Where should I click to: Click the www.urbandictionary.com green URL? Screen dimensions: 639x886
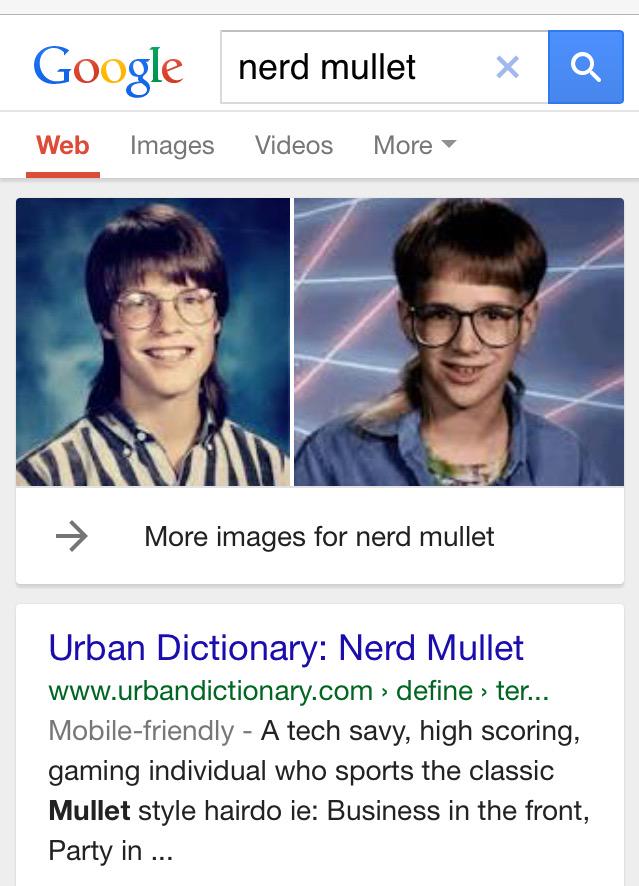click(x=211, y=690)
